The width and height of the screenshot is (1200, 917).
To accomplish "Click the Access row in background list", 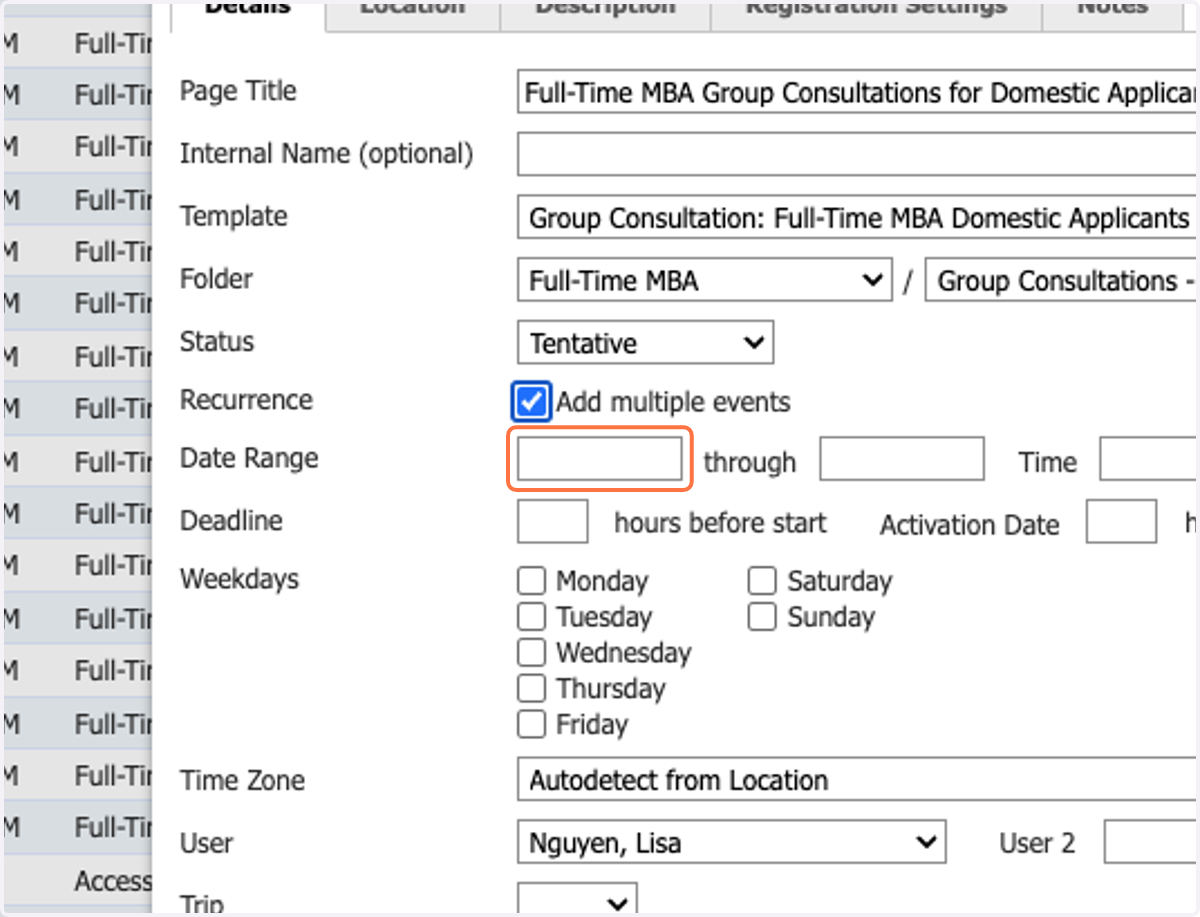I will (x=78, y=880).
